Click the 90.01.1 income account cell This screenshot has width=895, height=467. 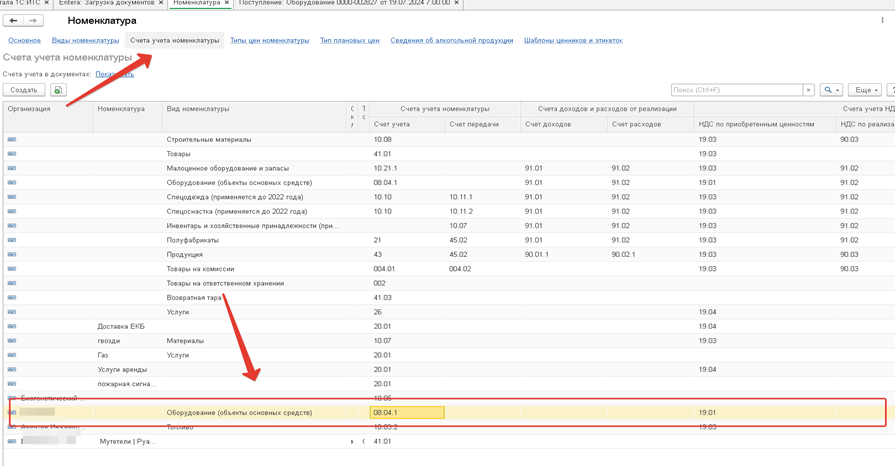565,254
